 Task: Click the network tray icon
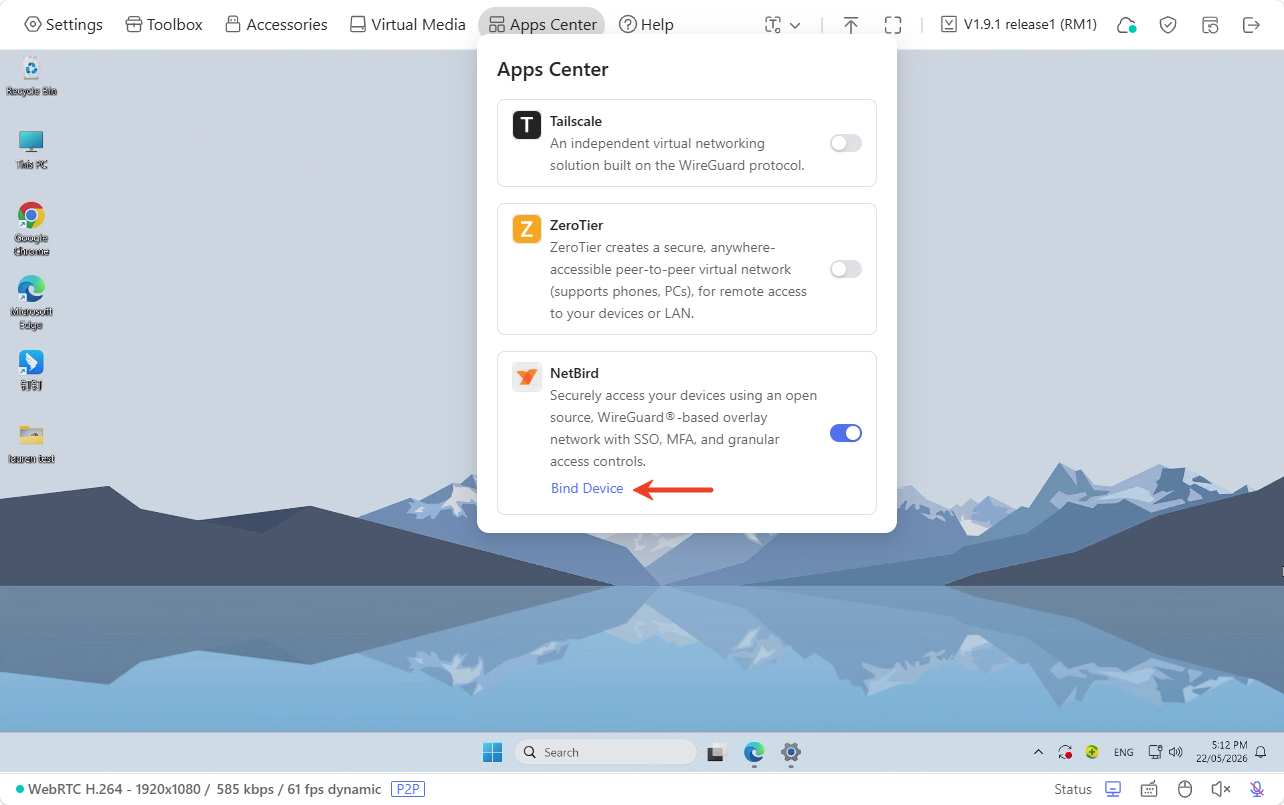(x=1155, y=752)
